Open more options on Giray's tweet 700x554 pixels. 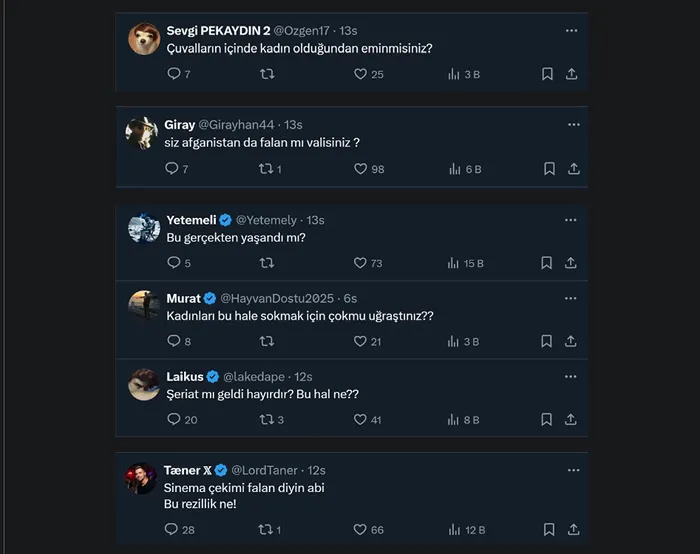click(574, 124)
